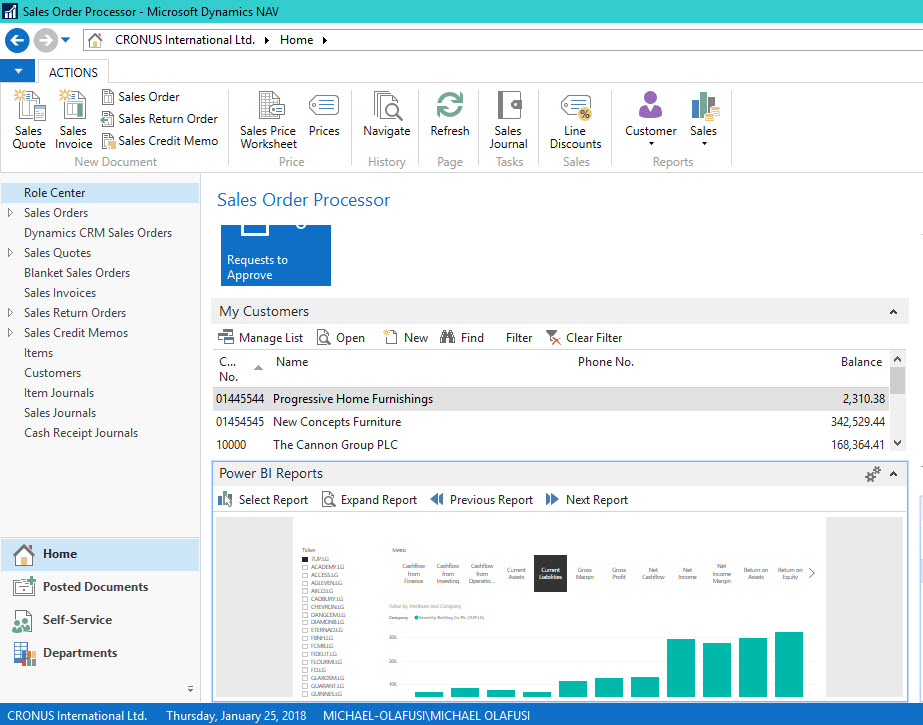
Task: Open the Customer reports menu
Action: click(x=650, y=118)
